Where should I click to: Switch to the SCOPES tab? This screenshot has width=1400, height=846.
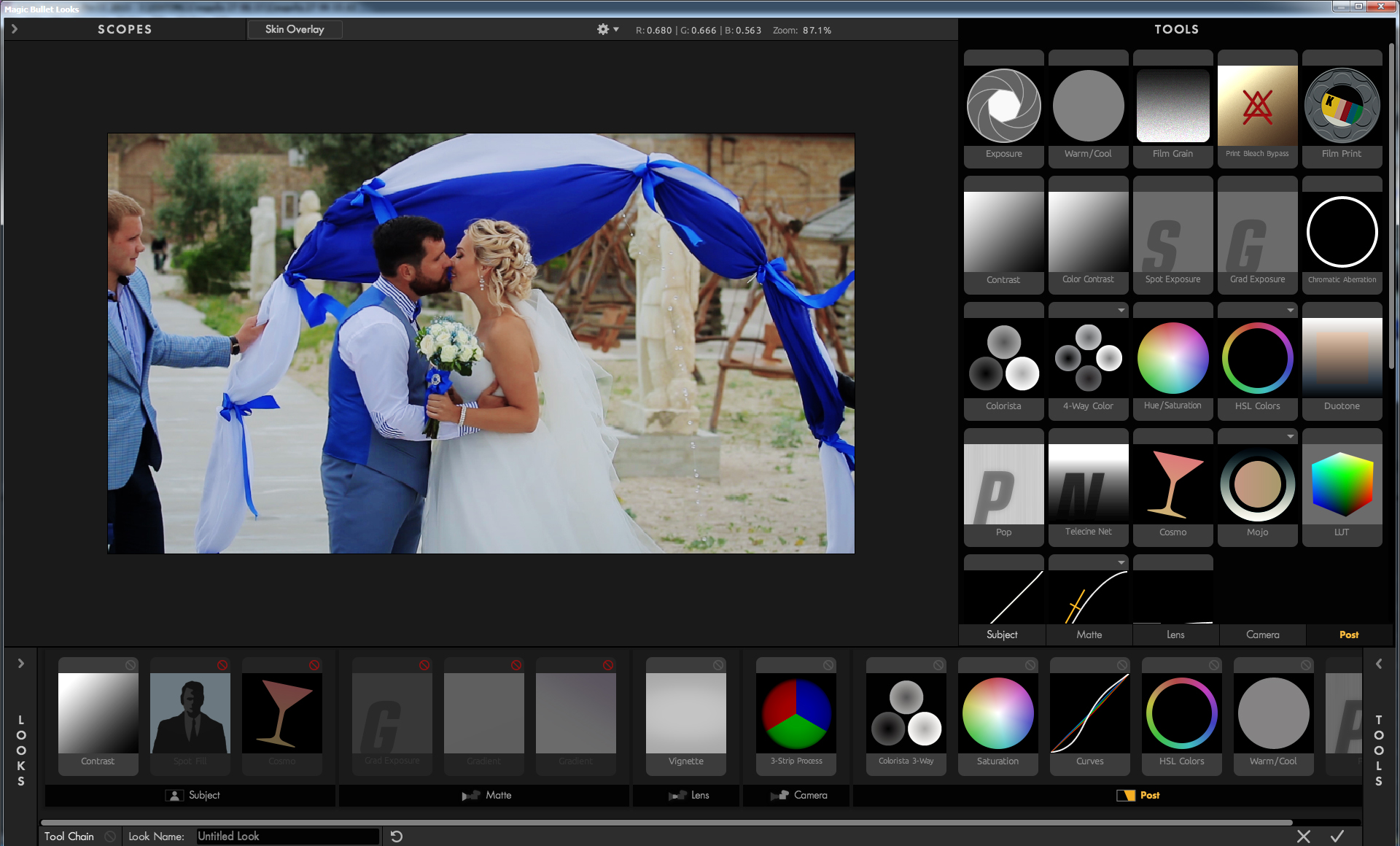[124, 29]
